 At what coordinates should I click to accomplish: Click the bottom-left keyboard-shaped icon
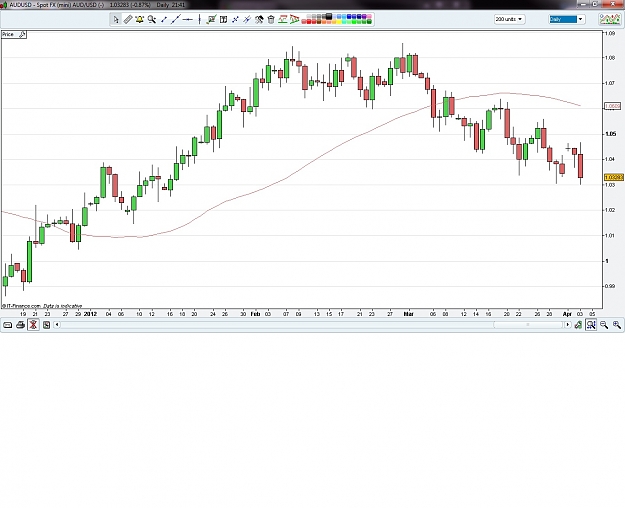point(7,325)
